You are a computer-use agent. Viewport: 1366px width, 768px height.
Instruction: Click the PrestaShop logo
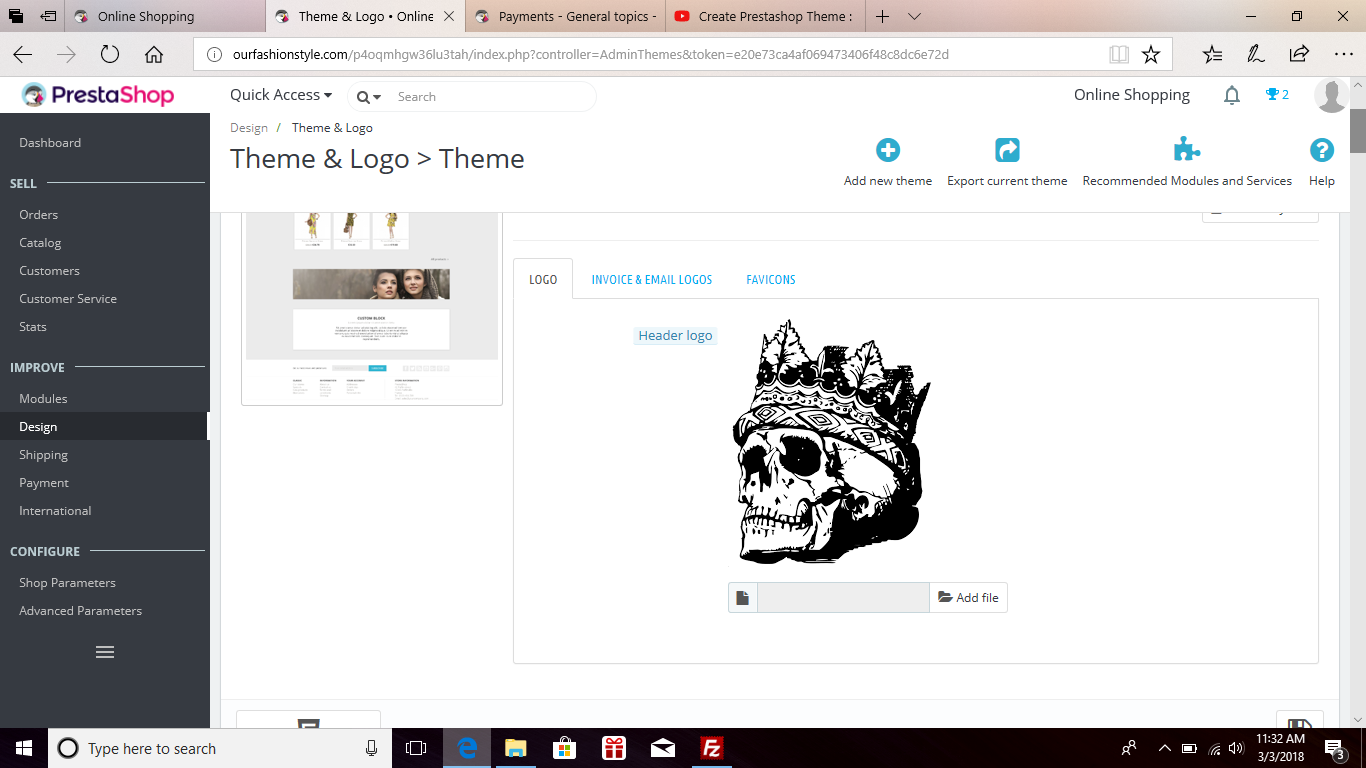[x=98, y=96]
